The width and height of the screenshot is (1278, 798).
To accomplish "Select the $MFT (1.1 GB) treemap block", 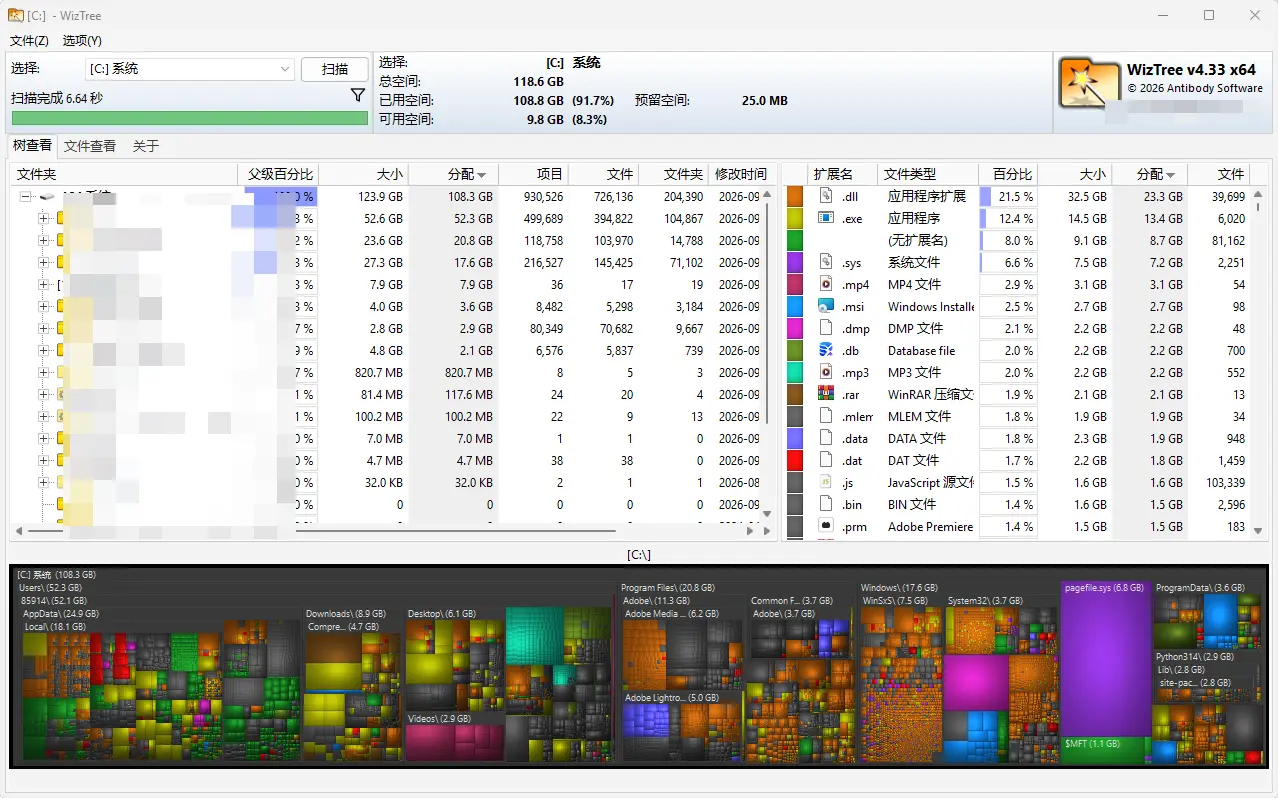I will [x=1105, y=751].
